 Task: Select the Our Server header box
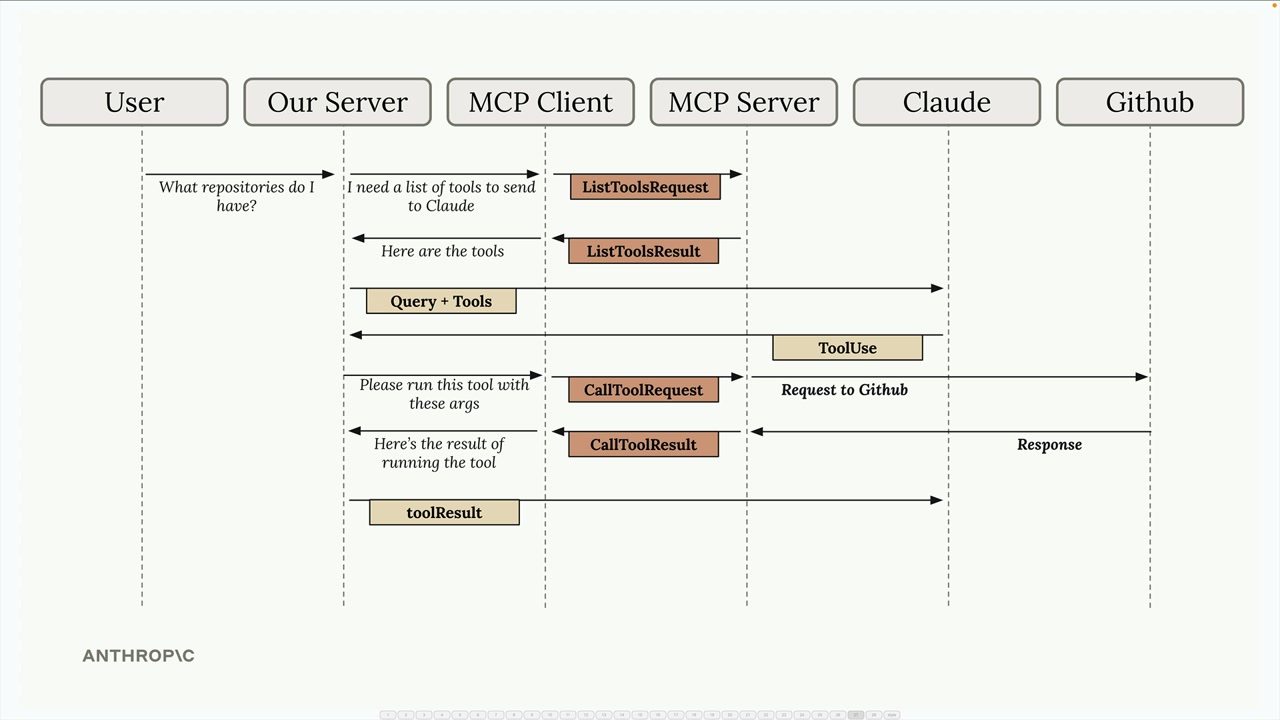pyautogui.click(x=337, y=102)
